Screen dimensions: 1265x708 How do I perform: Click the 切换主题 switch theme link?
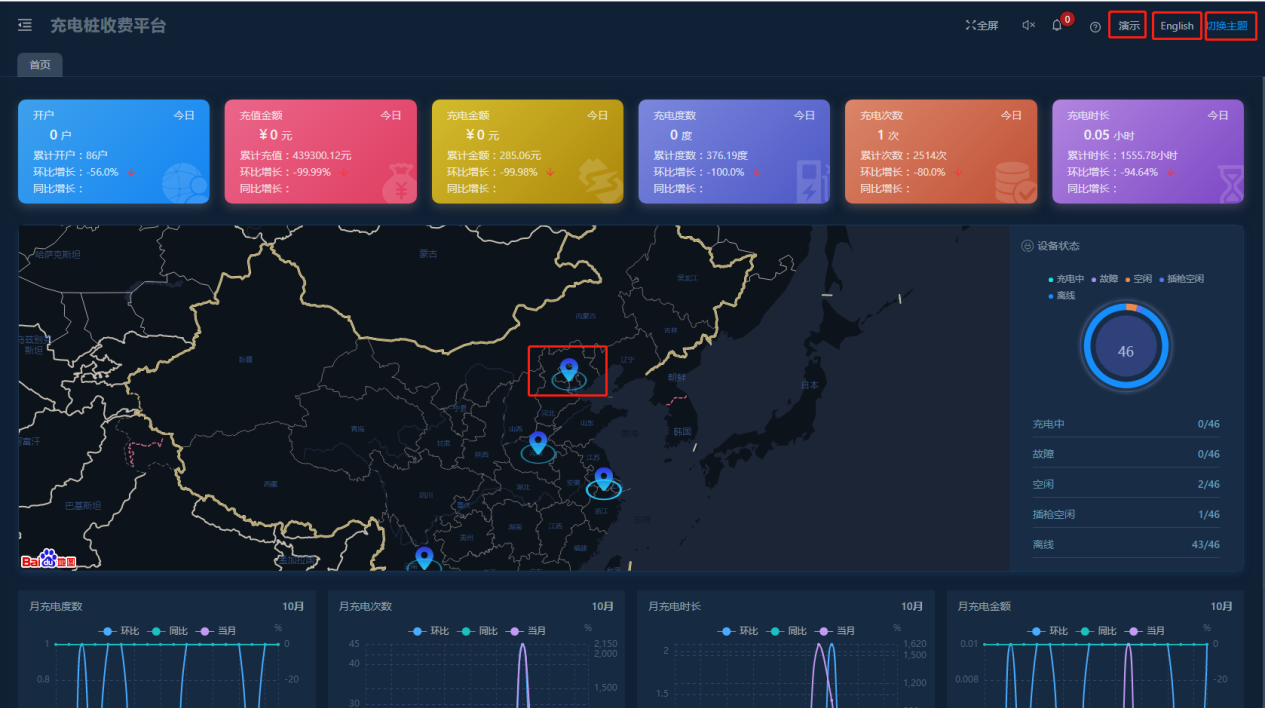pos(1228,26)
